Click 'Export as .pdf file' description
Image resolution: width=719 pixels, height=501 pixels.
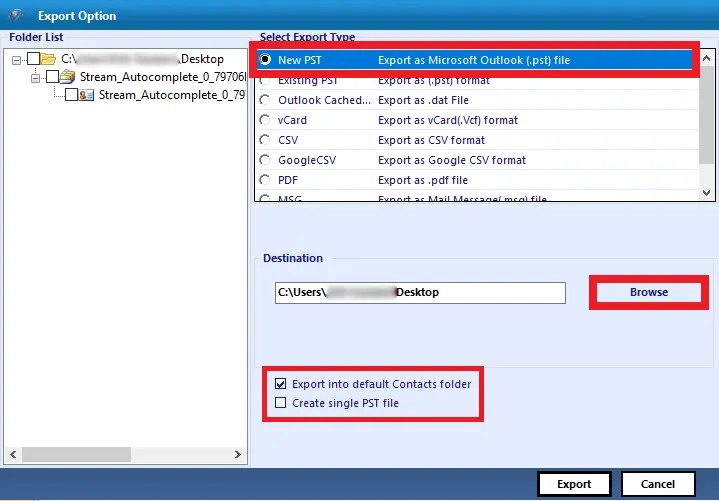(423, 180)
